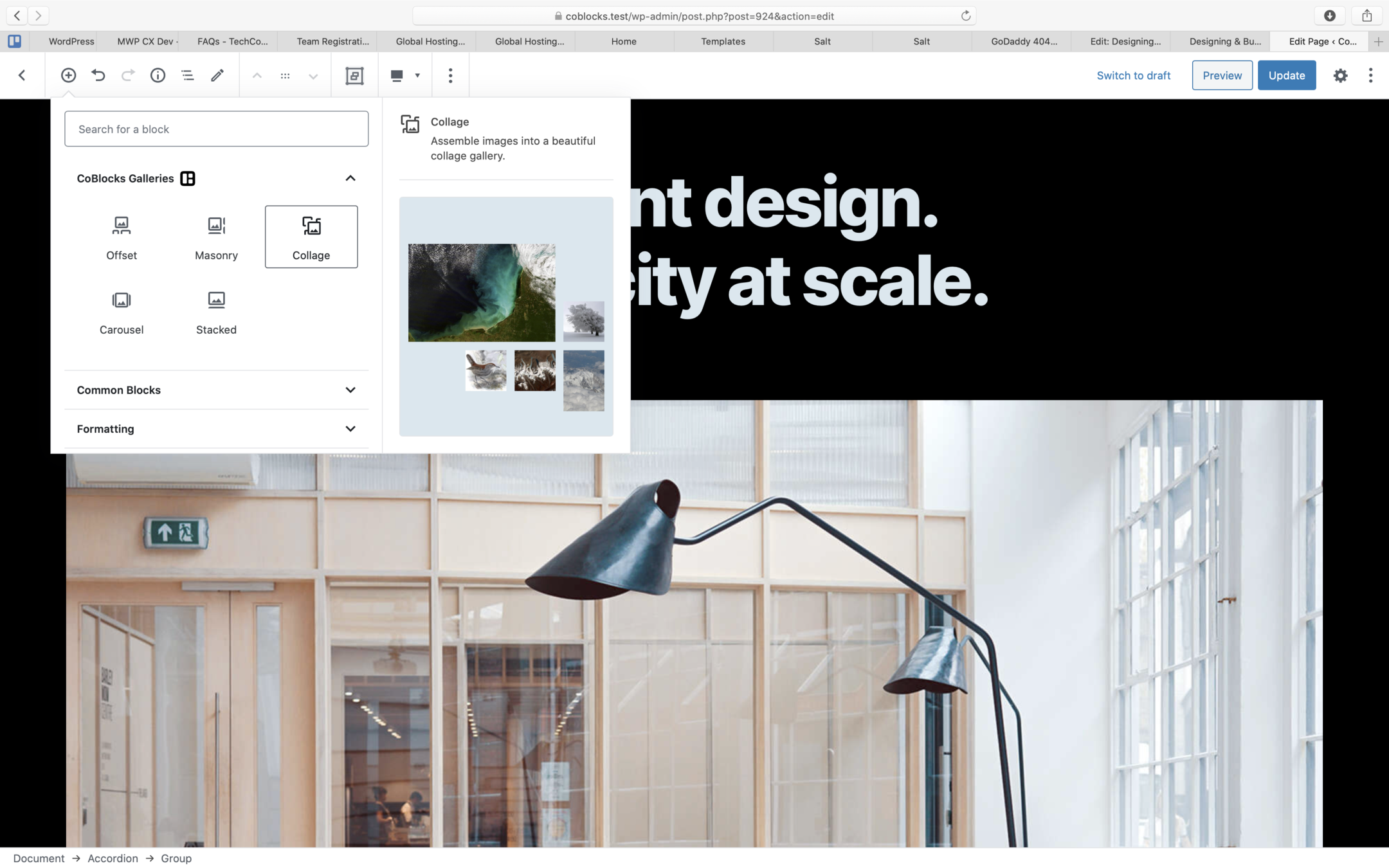The image size is (1389, 868).
Task: Open the content structure info icon
Action: 158,75
